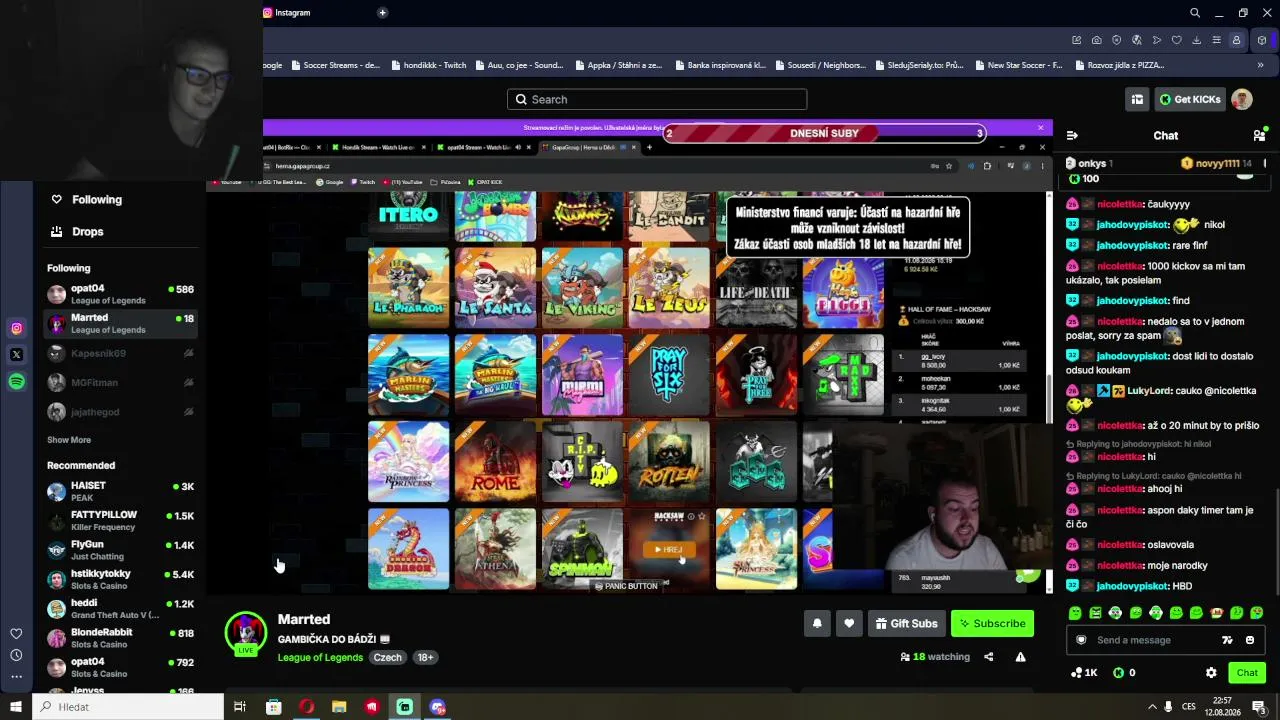This screenshot has height=720, width=1280.
Task: Open the Soccer Streams bookmark
Action: pos(336,65)
